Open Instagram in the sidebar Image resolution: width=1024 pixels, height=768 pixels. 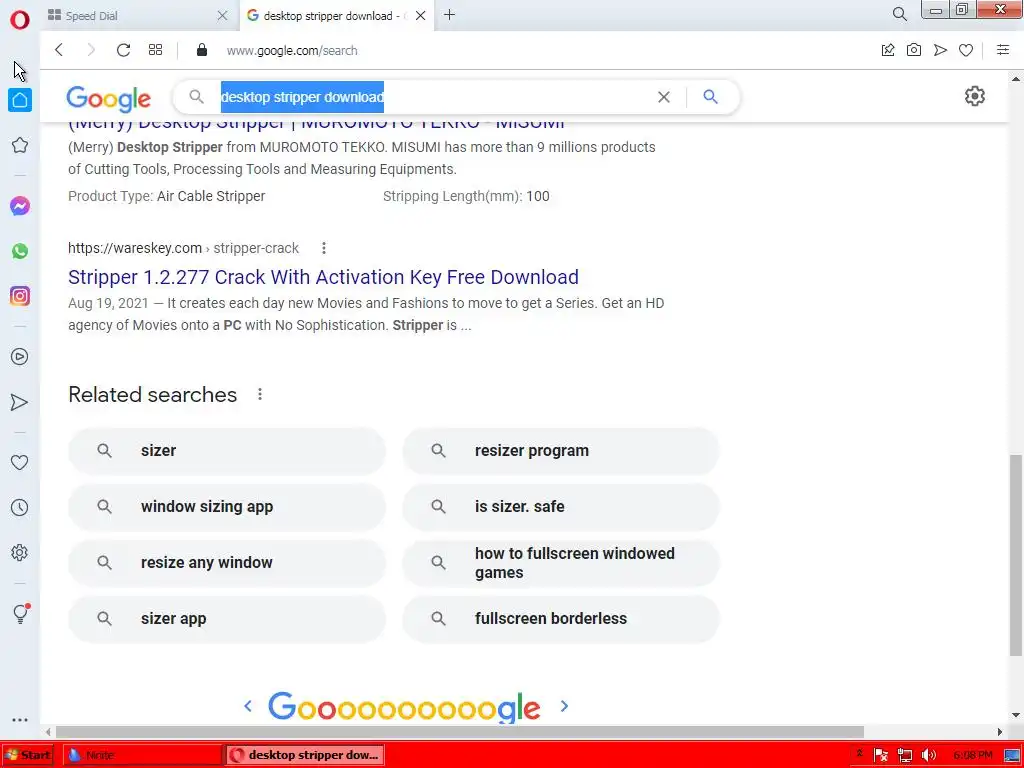[x=20, y=296]
